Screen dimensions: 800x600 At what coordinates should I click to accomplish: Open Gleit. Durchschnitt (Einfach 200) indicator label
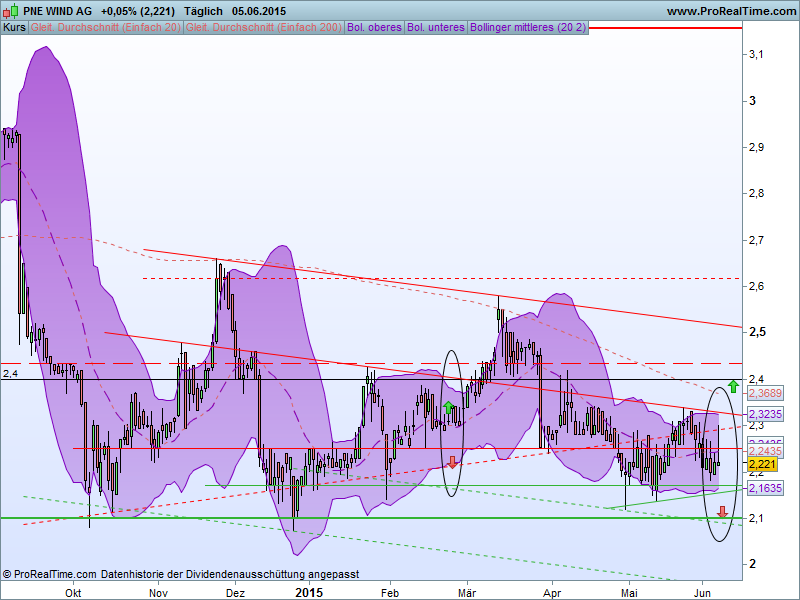pyautogui.click(x=264, y=28)
